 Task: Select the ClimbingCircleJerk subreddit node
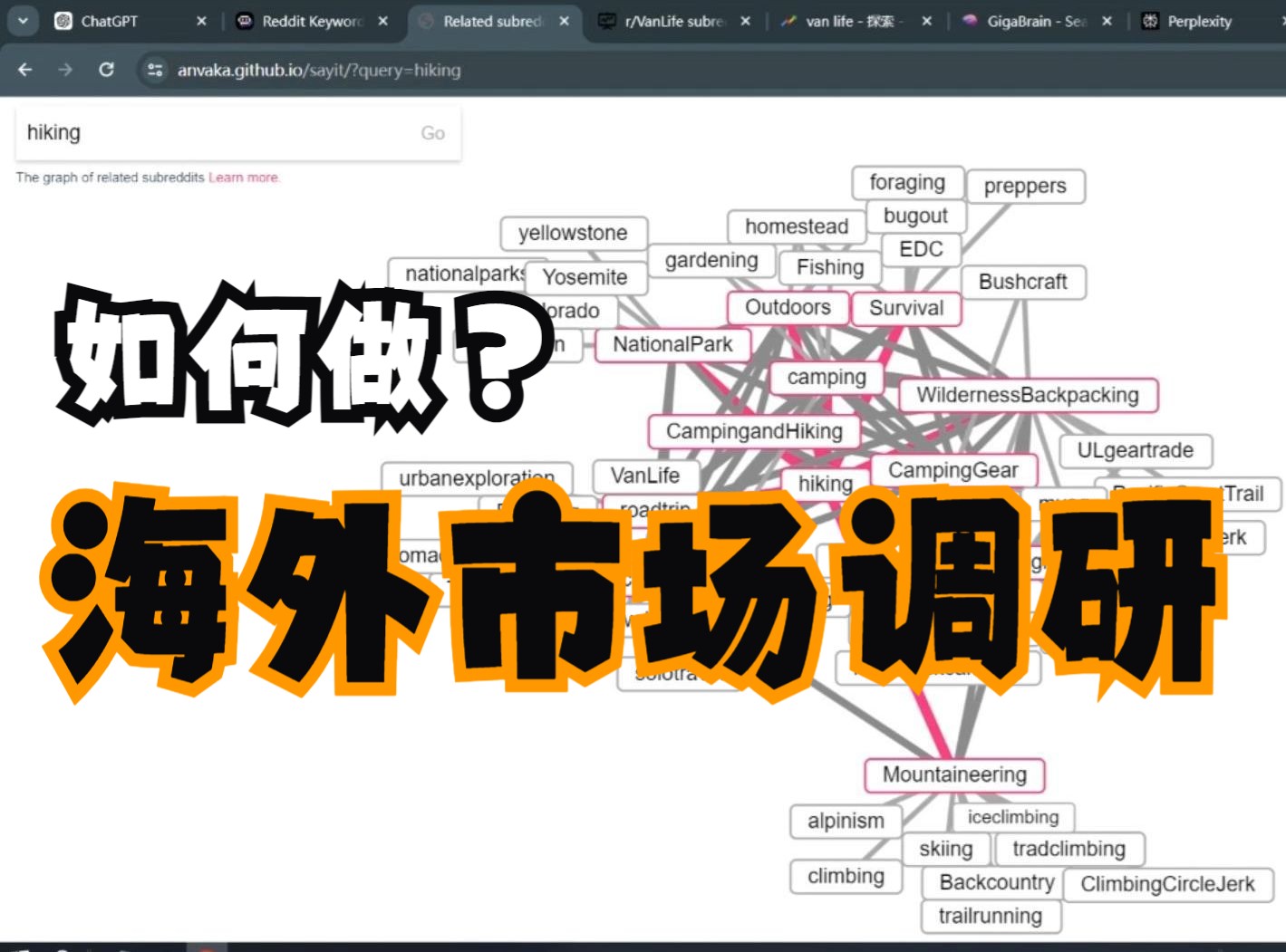[1167, 884]
